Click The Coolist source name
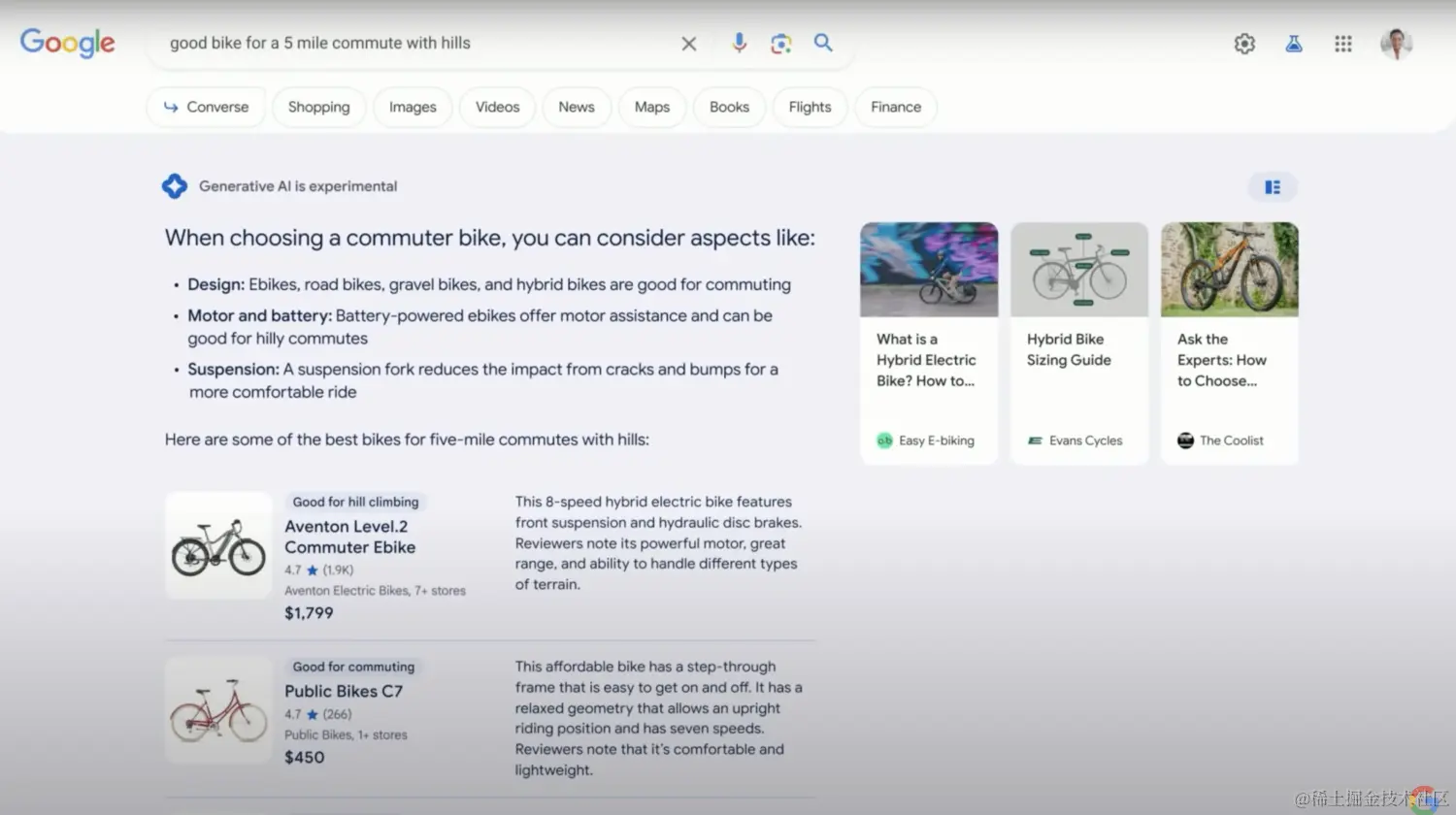Viewport: 1456px width, 815px height. [x=1232, y=440]
